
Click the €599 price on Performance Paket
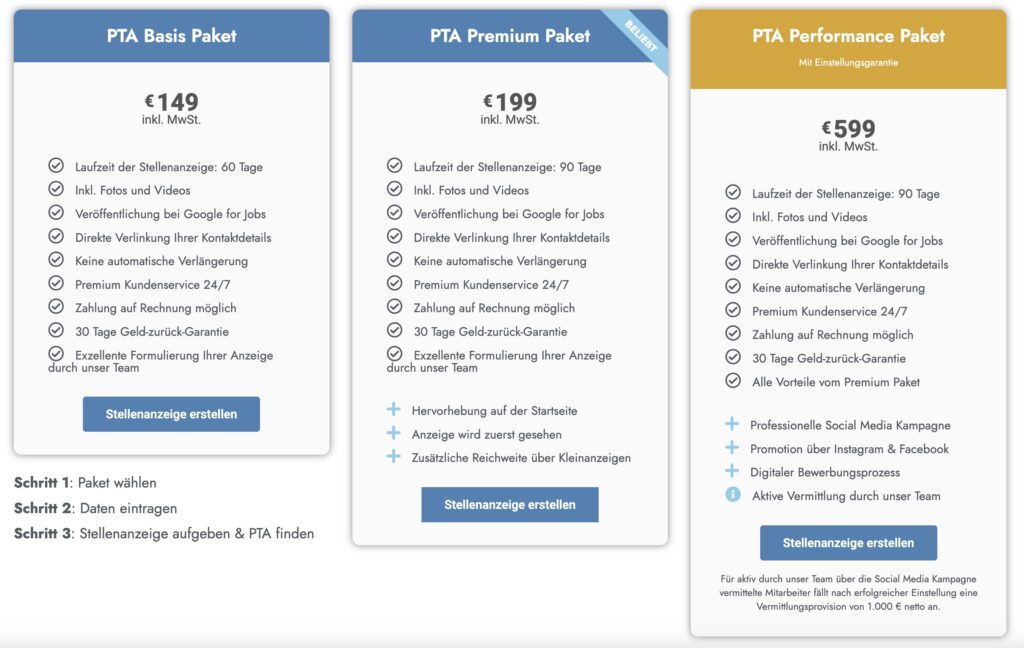click(848, 129)
